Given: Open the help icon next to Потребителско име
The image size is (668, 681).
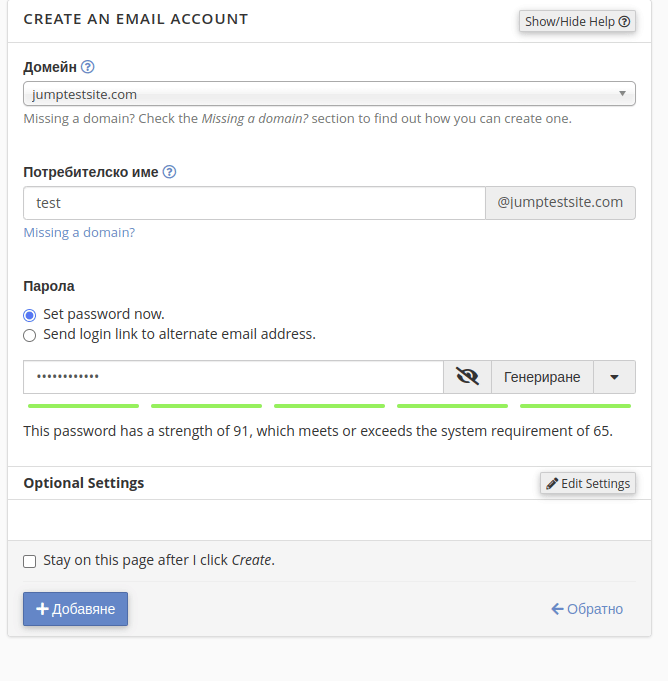Looking at the screenshot, I should [169, 172].
